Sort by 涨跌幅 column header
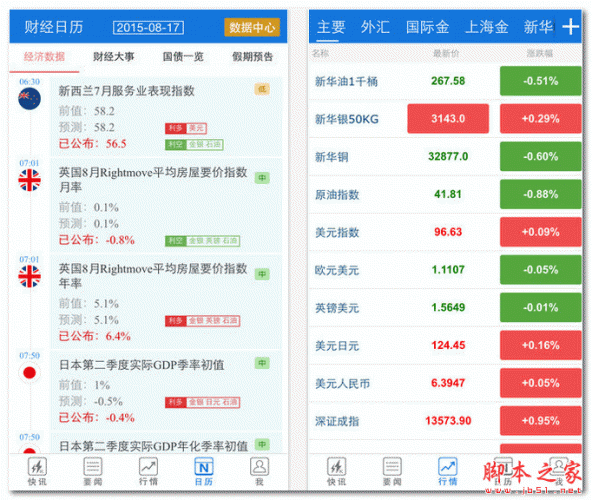This screenshot has width=592, height=500. 540,53
